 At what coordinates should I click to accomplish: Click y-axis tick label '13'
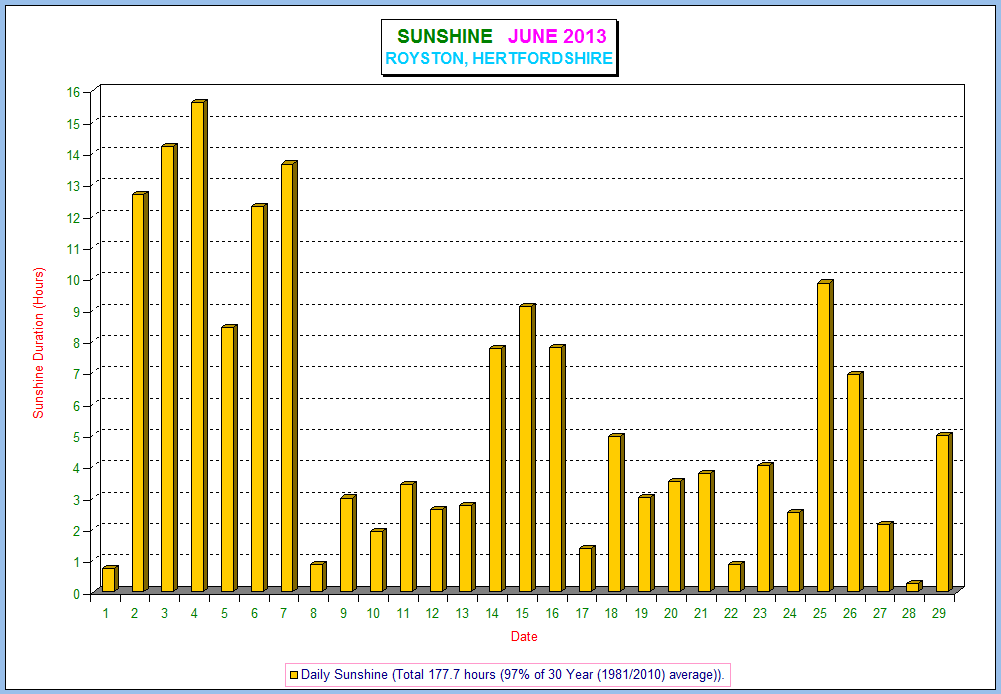click(74, 186)
